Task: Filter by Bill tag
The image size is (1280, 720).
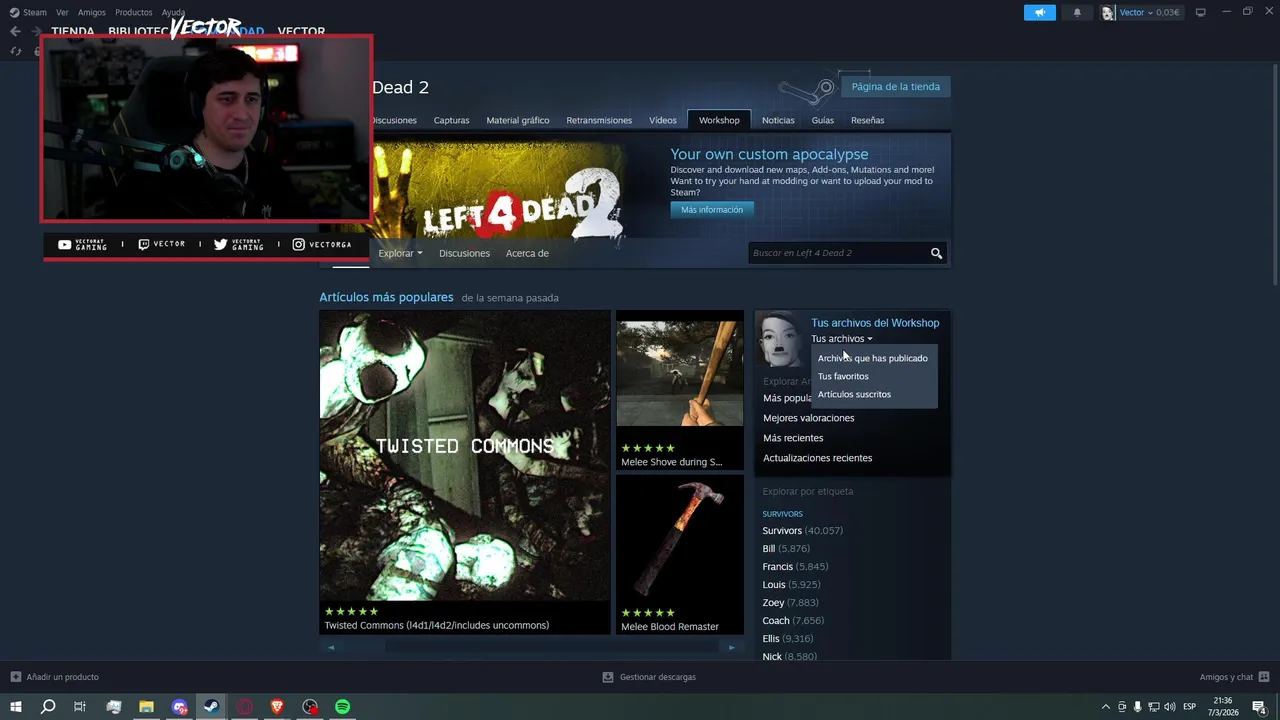Action: pyautogui.click(x=786, y=549)
